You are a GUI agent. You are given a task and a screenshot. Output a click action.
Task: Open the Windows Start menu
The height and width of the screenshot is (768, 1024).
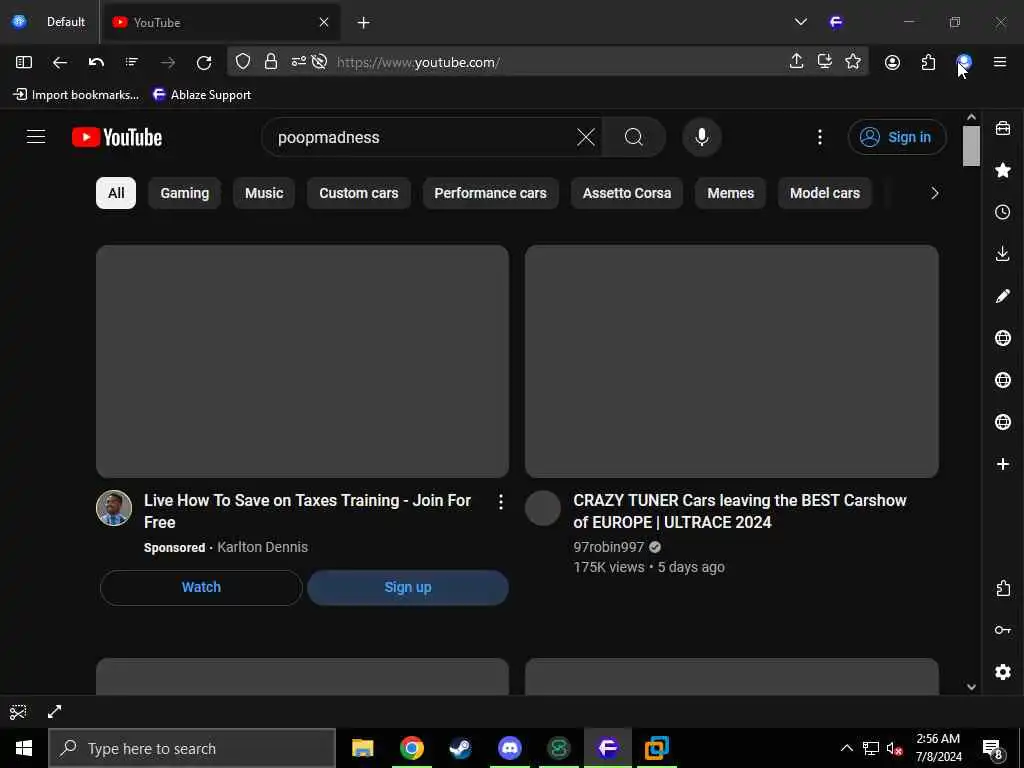[24, 748]
